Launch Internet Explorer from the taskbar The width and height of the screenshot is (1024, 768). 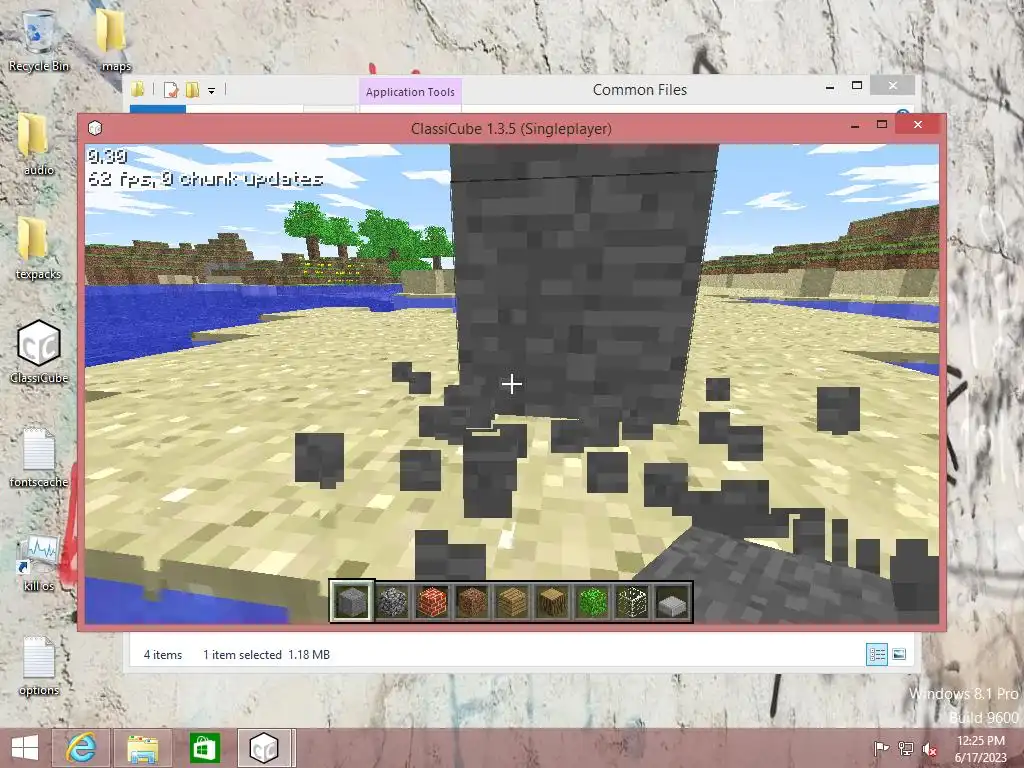coord(81,748)
